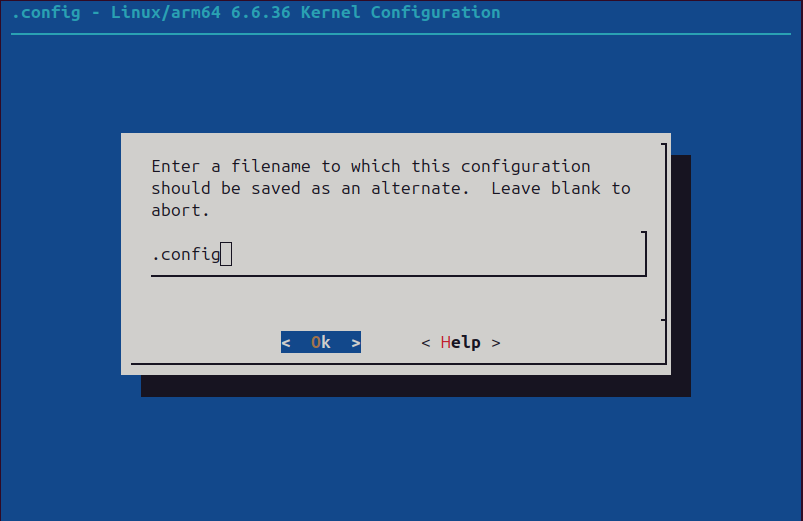Click the red H hotkey letter in Help

pos(446,343)
